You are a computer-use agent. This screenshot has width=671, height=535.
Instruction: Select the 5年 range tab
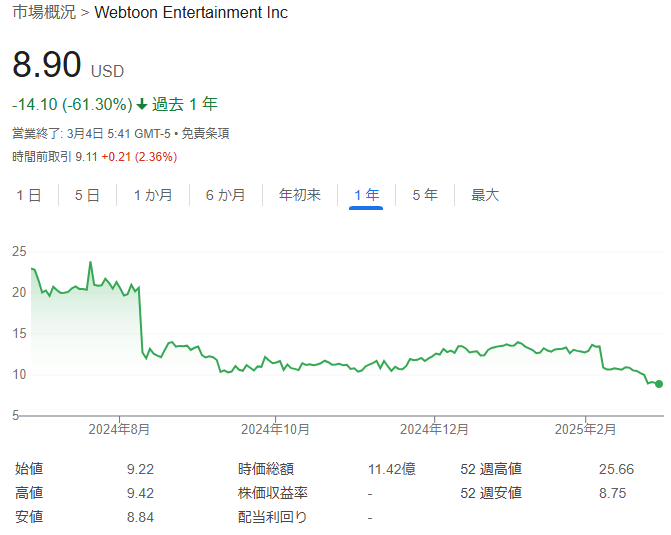[425, 195]
